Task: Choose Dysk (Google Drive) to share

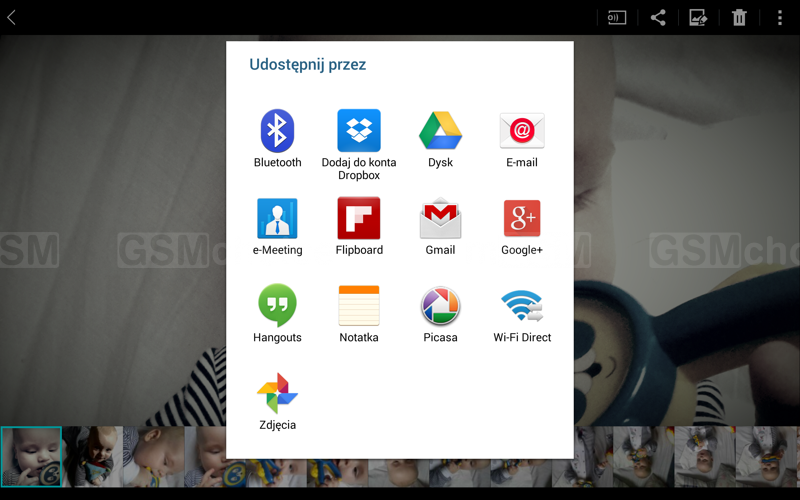Action: [440, 131]
